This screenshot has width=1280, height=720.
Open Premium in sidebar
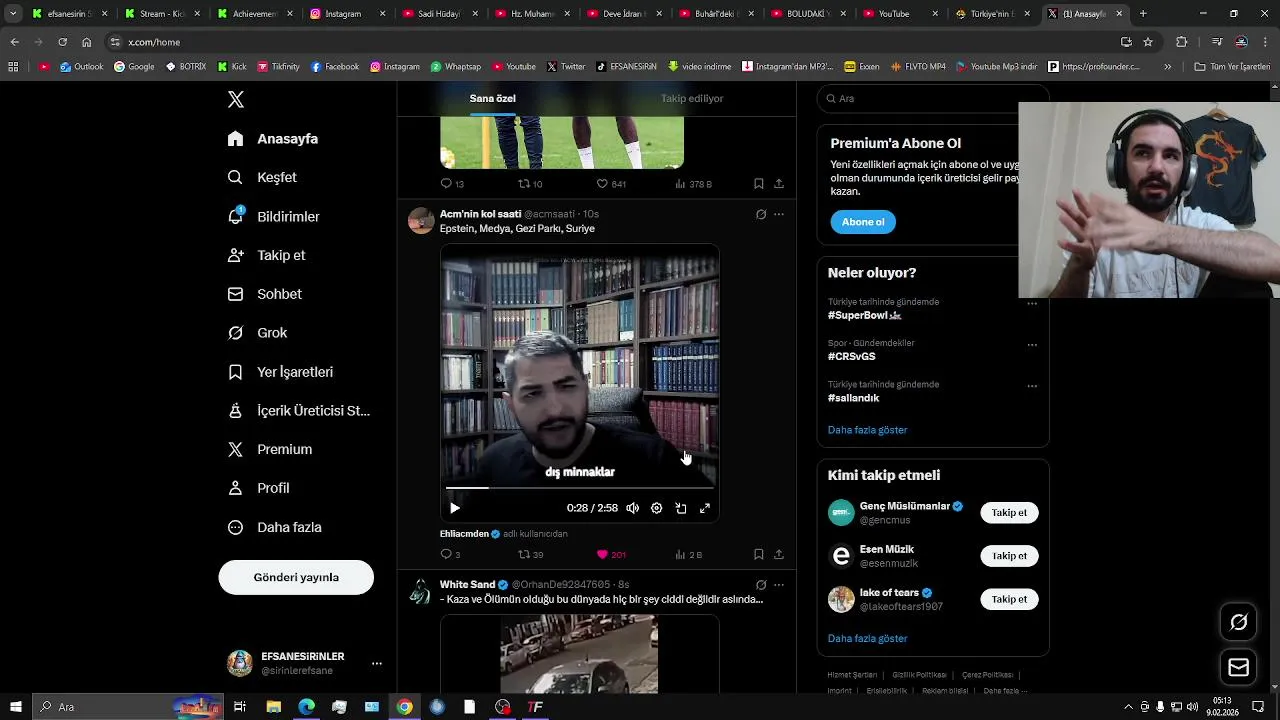tap(270, 449)
